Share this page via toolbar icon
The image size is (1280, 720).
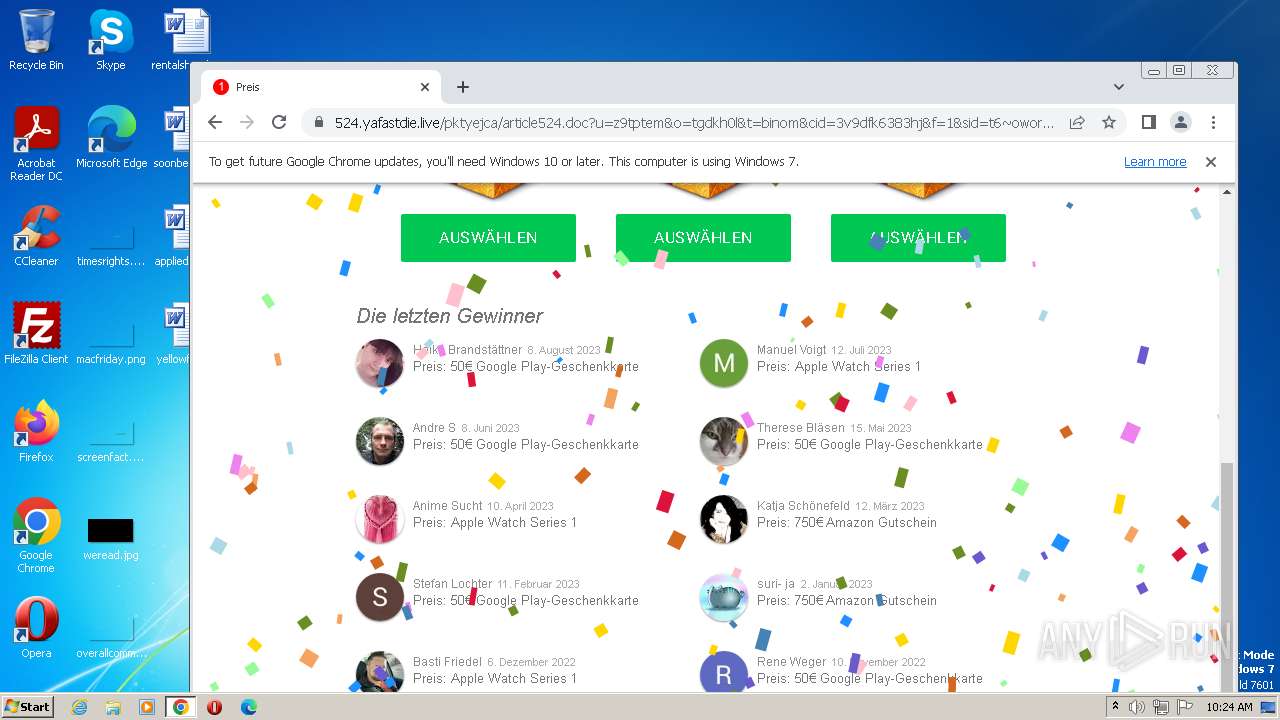click(x=1077, y=122)
